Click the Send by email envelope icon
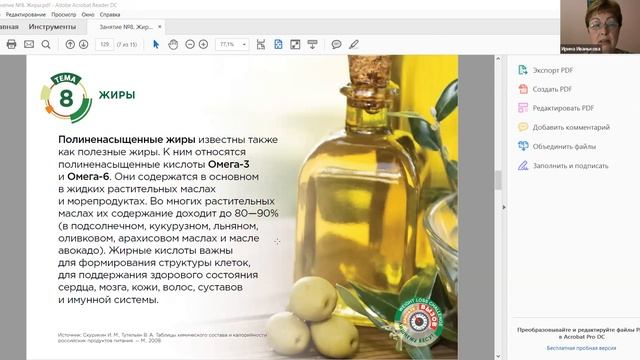 tap(29, 44)
